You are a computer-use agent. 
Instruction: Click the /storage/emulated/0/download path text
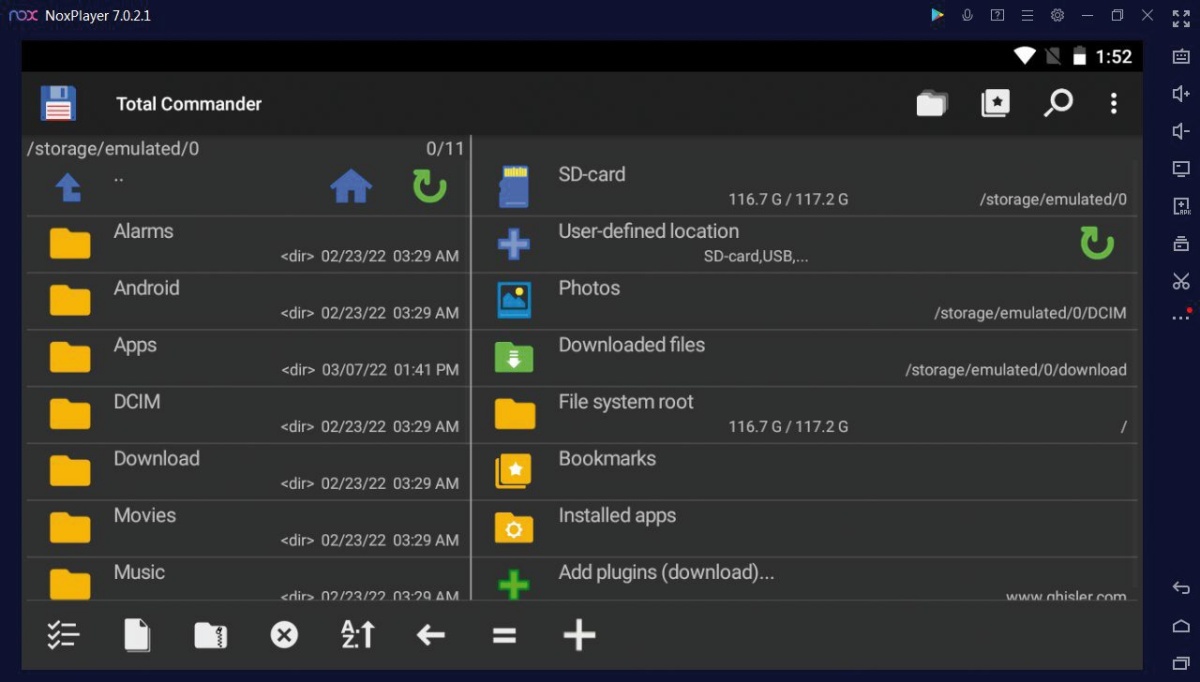click(1016, 370)
